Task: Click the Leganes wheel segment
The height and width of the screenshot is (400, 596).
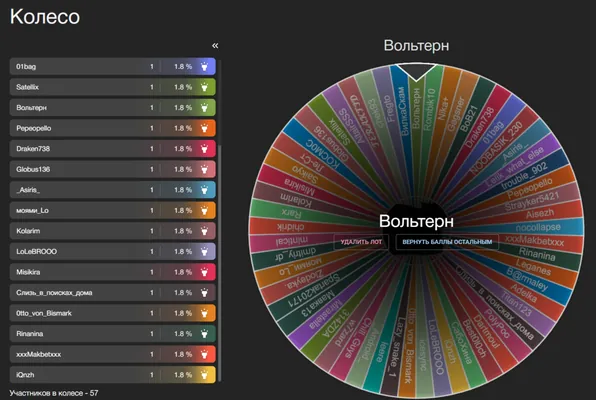Action: (533, 267)
